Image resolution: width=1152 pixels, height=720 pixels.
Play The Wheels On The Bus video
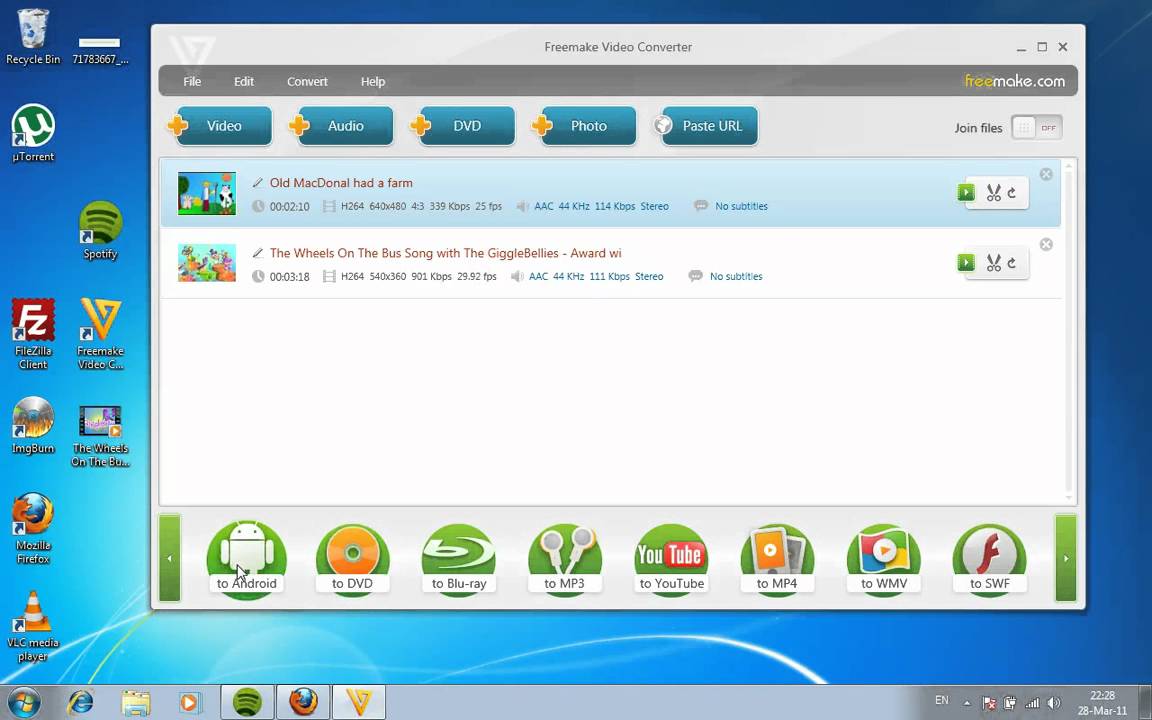pyautogui.click(x=966, y=262)
